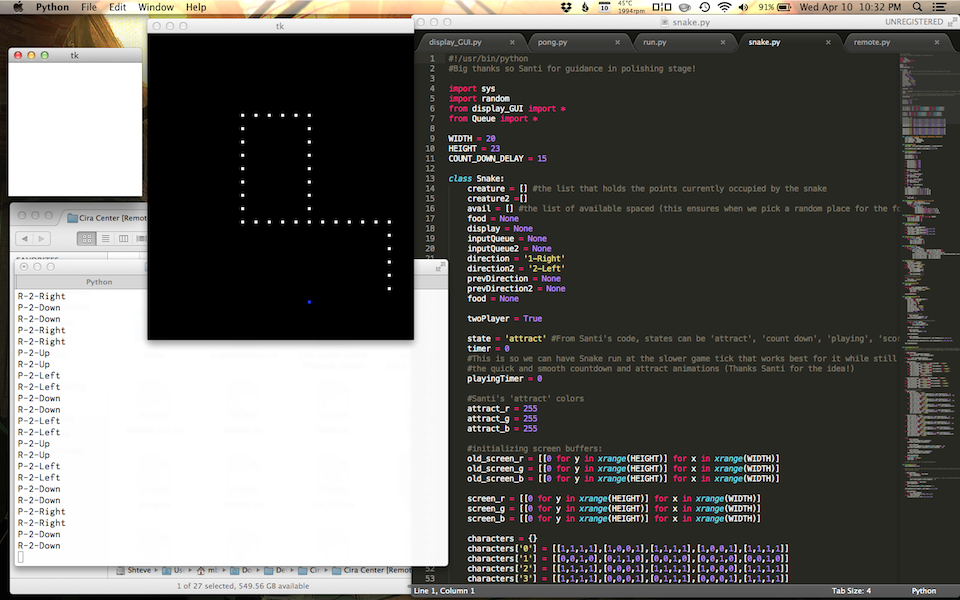Open the Wi-Fi status menu
Screen dimensions: 960x600
tap(724, 7)
